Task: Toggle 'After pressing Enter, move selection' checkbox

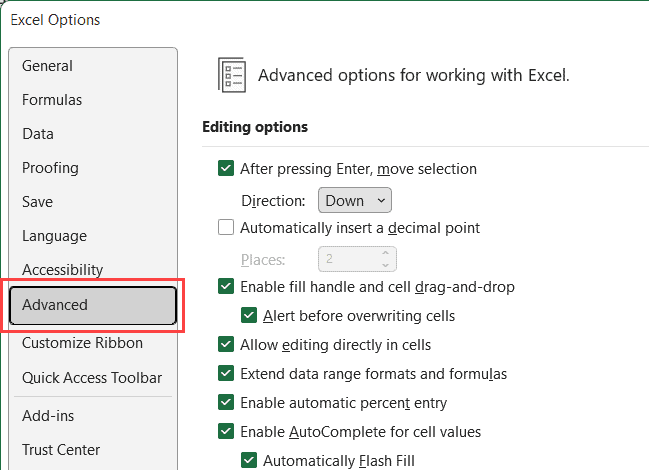Action: (226, 169)
